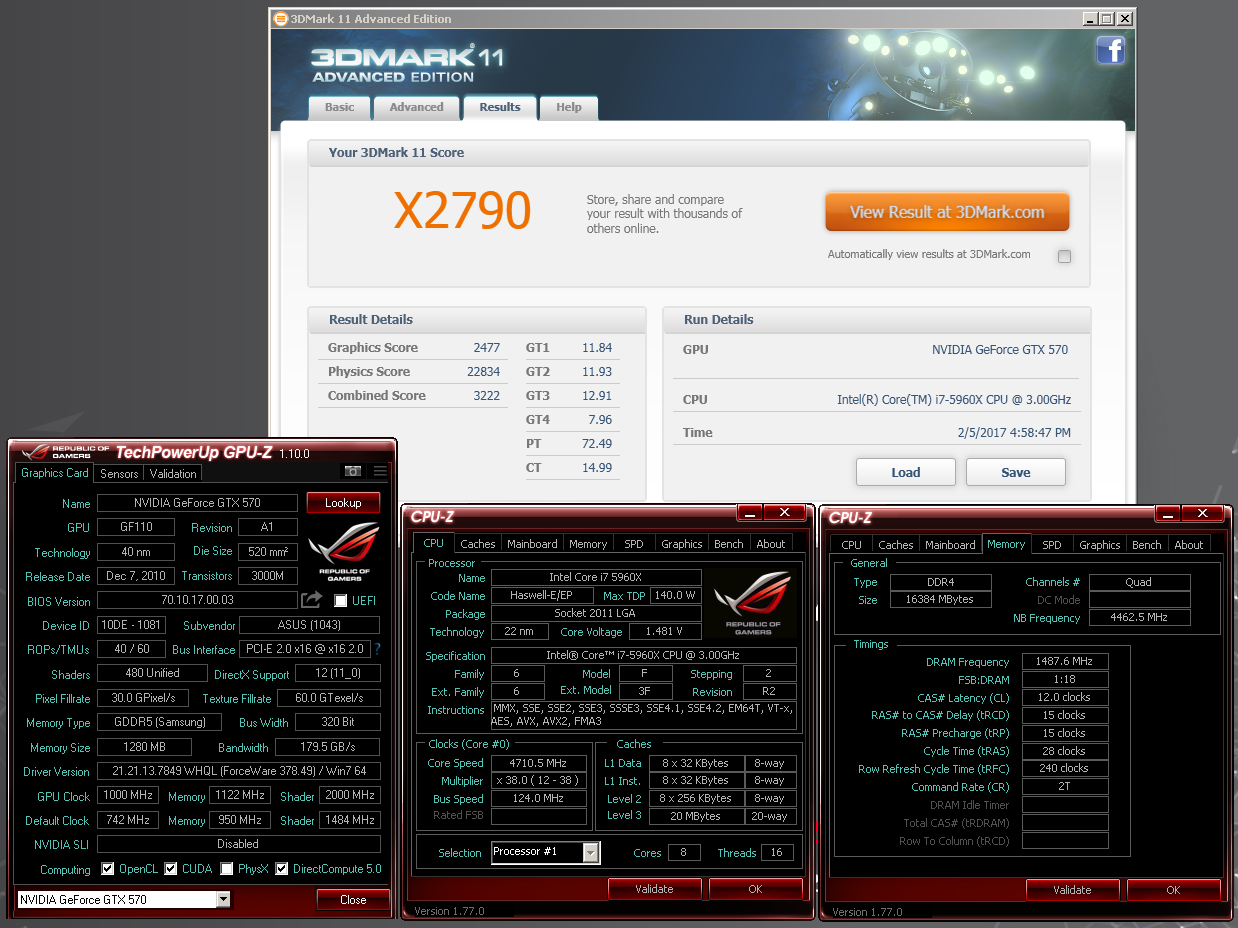This screenshot has width=1238, height=928.
Task: Open the Validation tab in GPU-Z
Action: pyautogui.click(x=173, y=473)
